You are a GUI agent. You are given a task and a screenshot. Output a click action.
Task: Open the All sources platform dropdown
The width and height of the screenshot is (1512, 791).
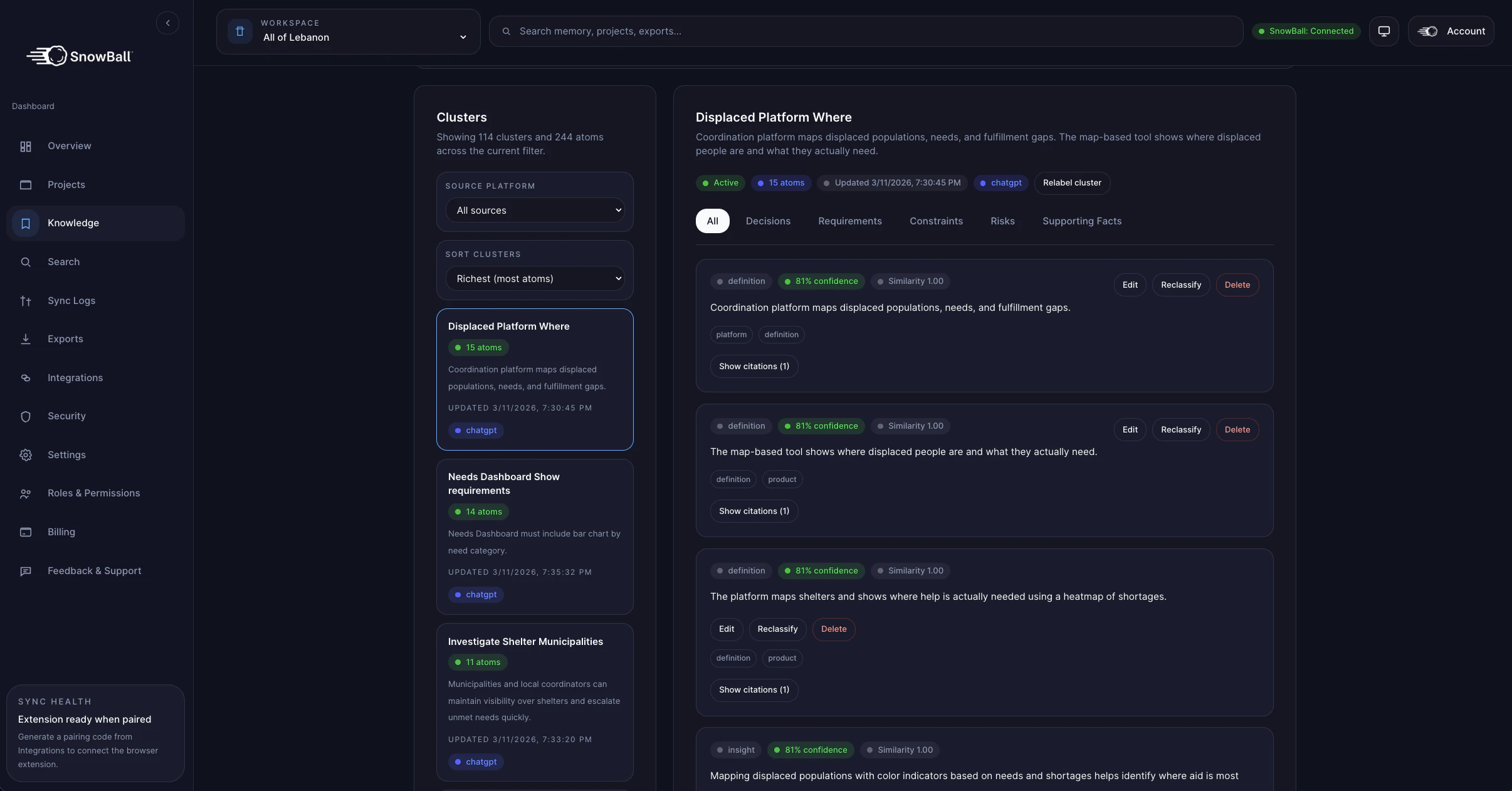(x=535, y=211)
